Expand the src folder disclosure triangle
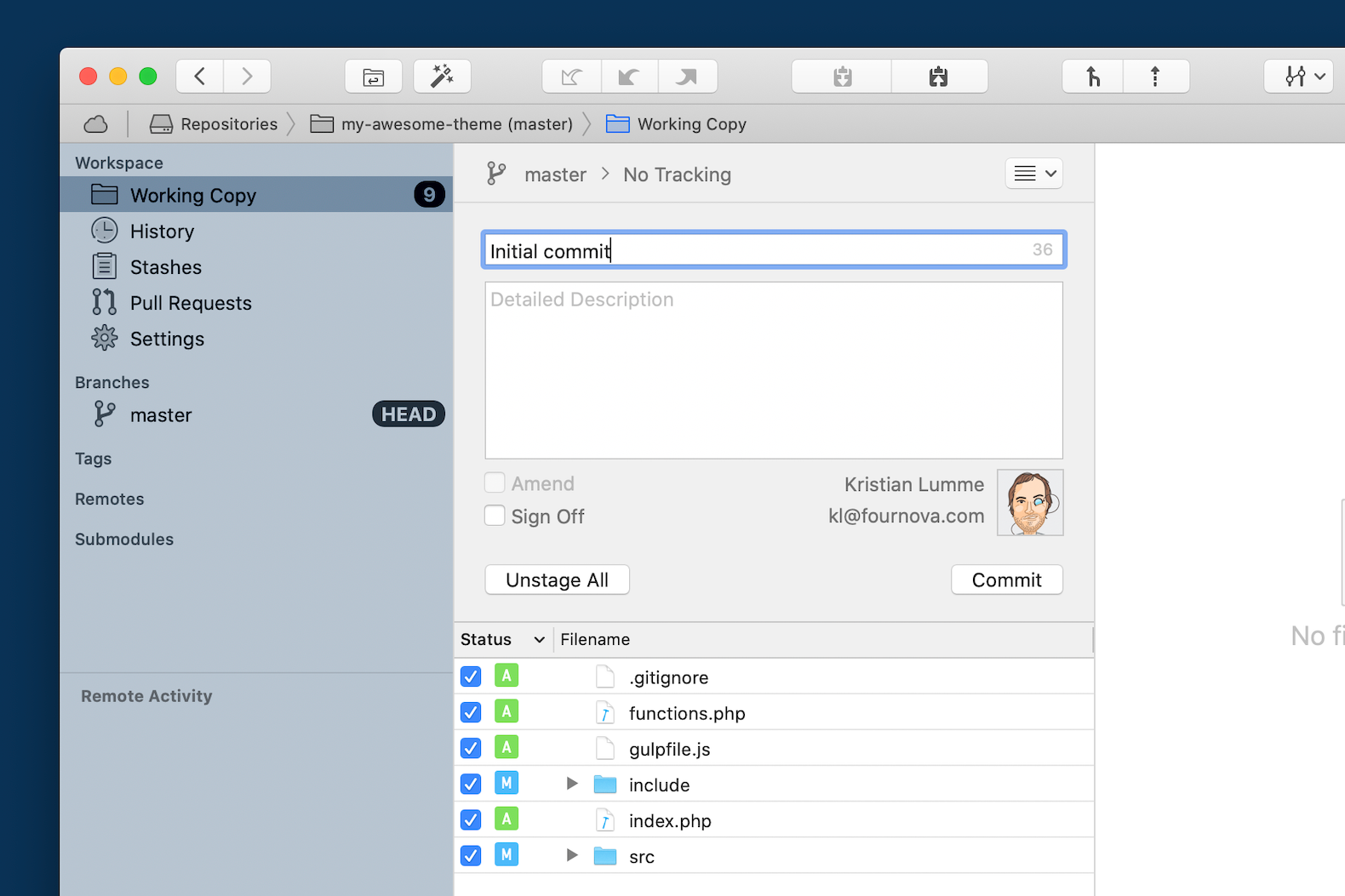1345x896 pixels. [572, 855]
